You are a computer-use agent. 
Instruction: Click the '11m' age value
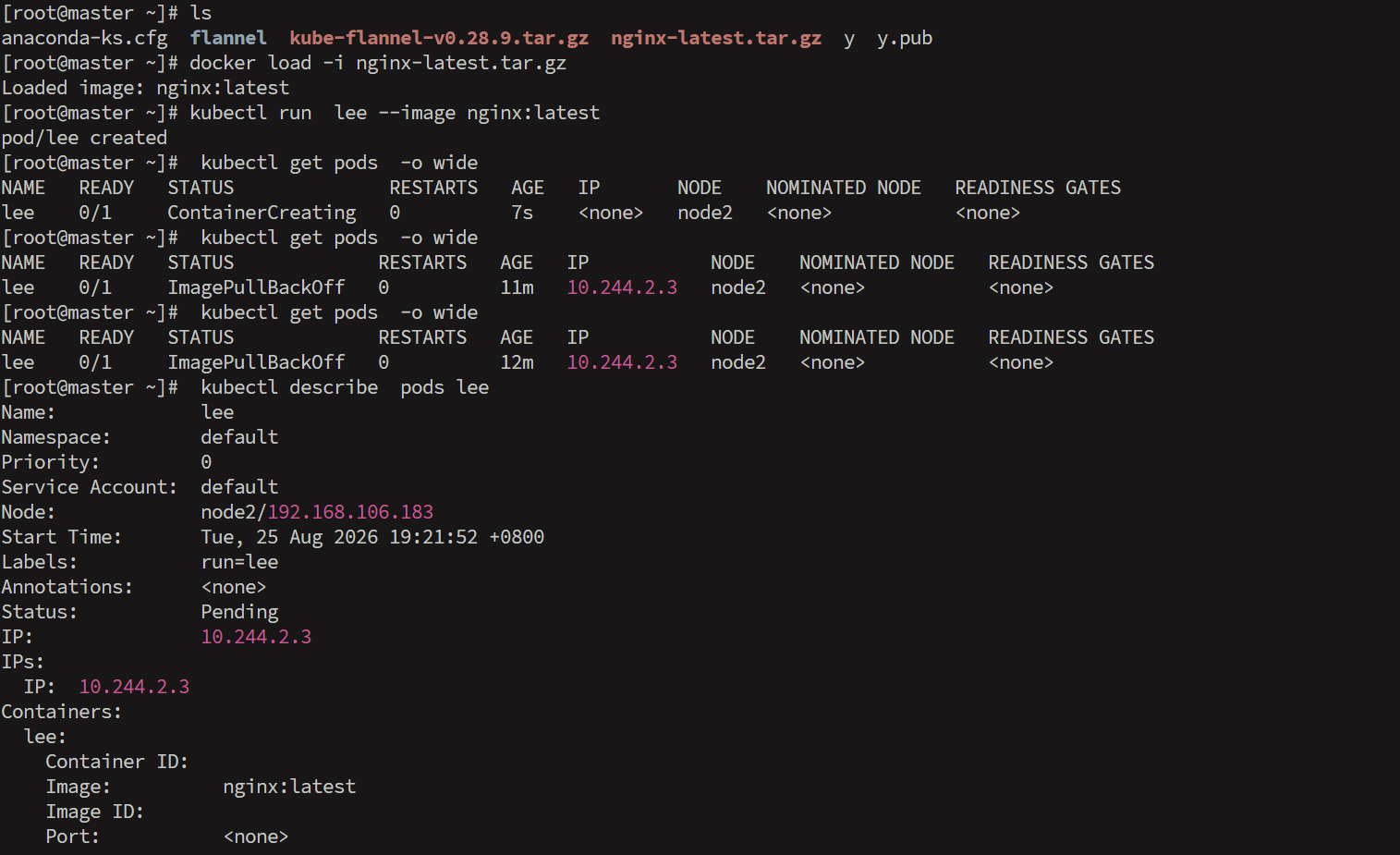[517, 287]
